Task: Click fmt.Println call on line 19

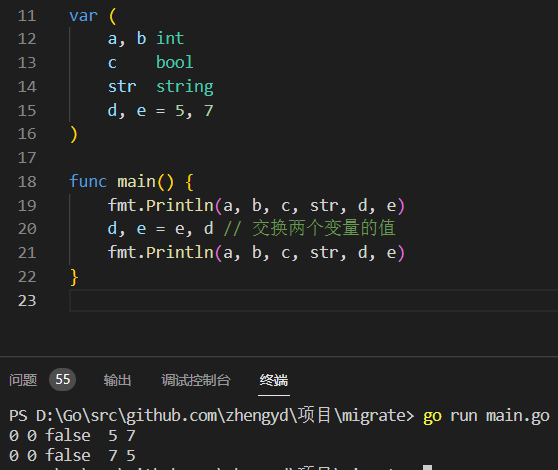Action: pyautogui.click(x=256, y=205)
